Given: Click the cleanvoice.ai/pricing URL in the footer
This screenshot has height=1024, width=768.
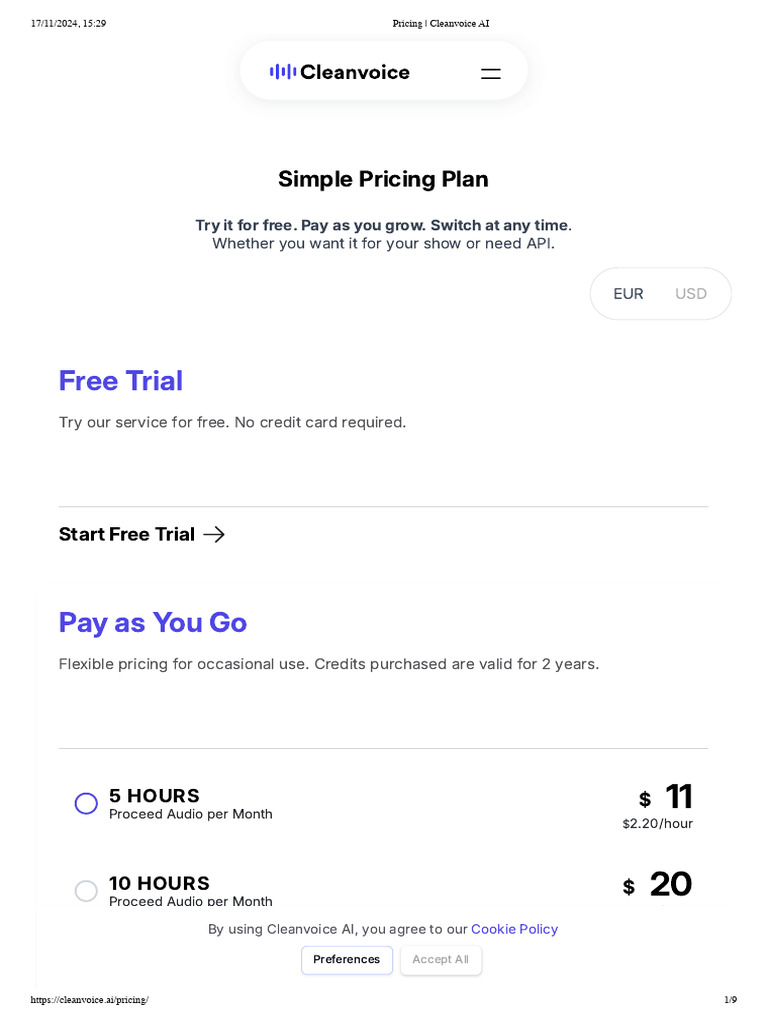Looking at the screenshot, I should [x=90, y=1000].
